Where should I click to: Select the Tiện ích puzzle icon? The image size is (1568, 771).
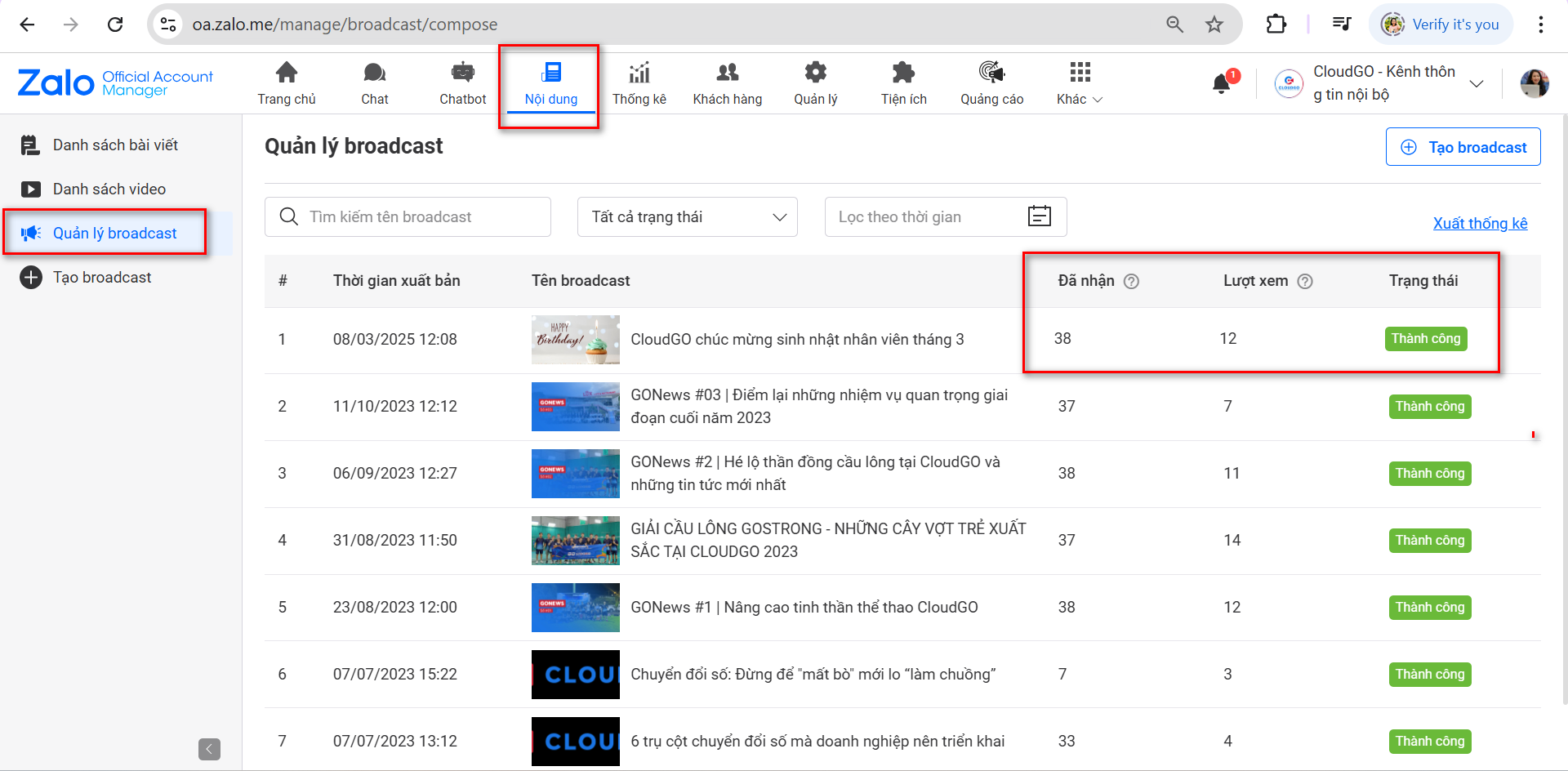click(903, 72)
